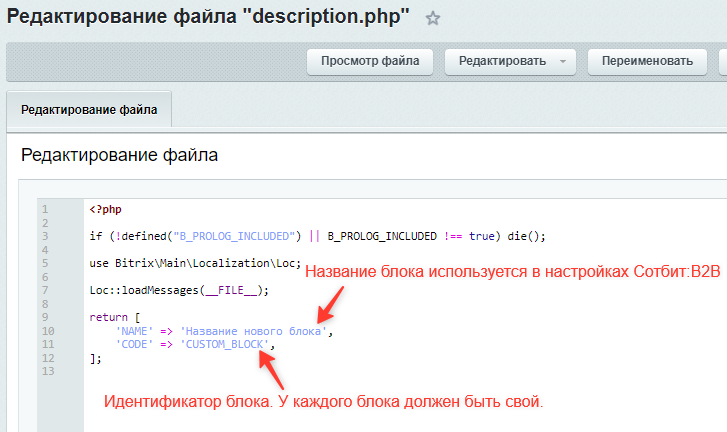Expand the 'Редактировать' dropdown arrow
The width and height of the screenshot is (727, 432).
point(563,62)
